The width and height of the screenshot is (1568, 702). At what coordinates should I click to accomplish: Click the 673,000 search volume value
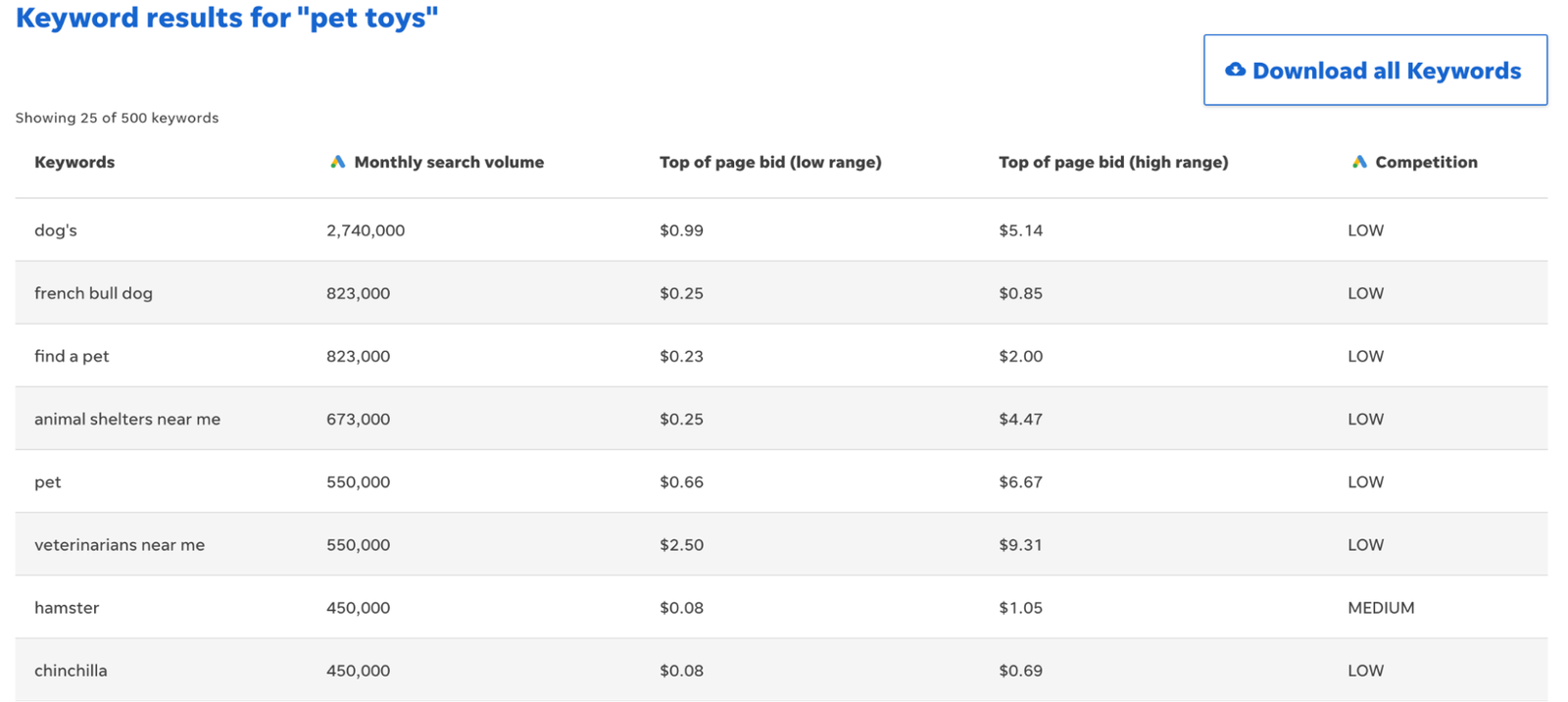(x=358, y=419)
